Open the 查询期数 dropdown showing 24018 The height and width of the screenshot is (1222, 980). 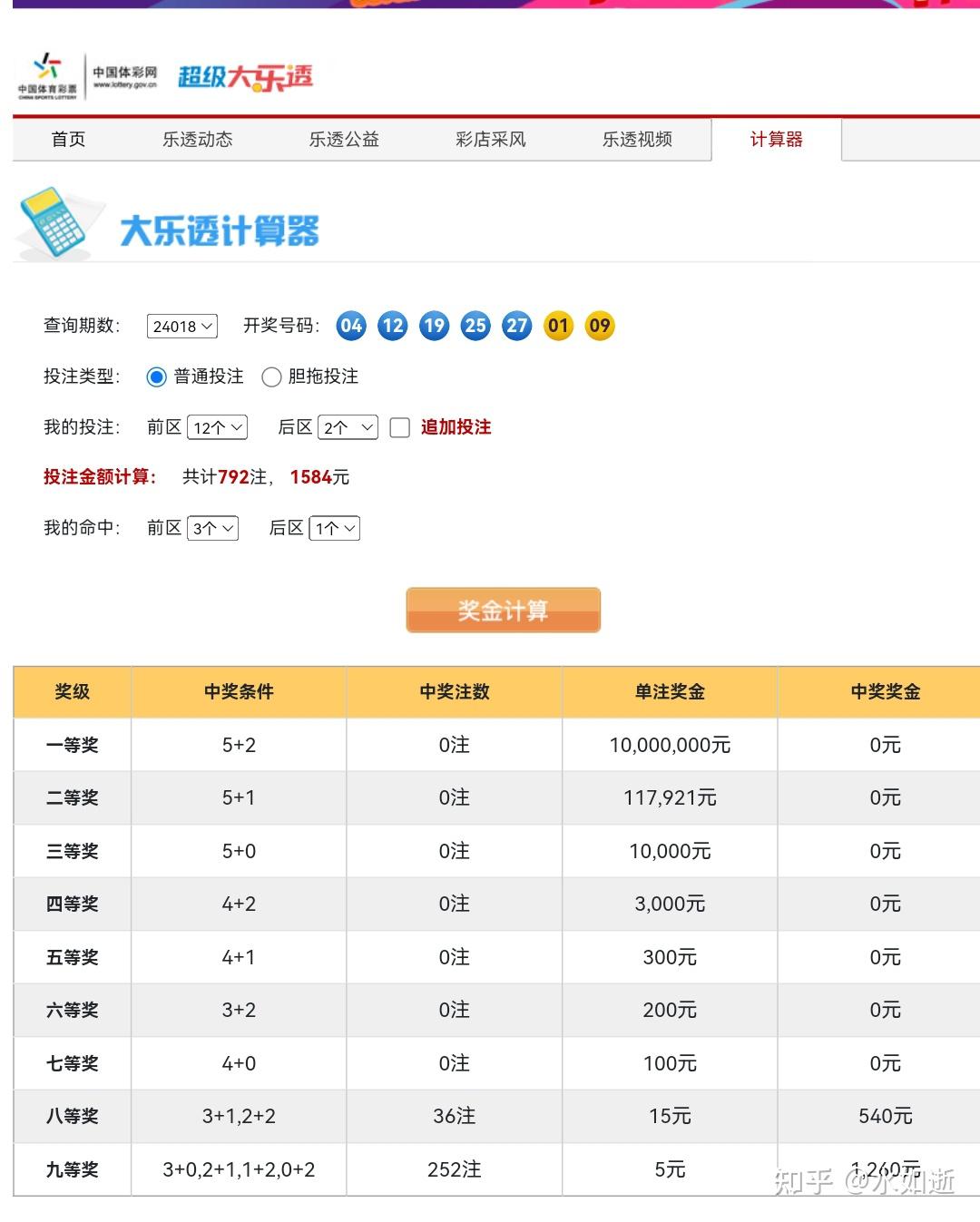pyautogui.click(x=181, y=326)
